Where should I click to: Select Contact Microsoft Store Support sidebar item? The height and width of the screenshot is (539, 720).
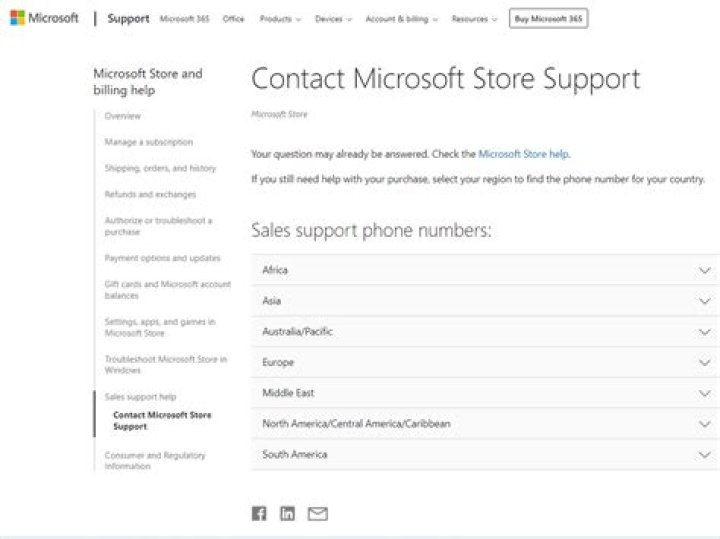pyautogui.click(x=162, y=421)
